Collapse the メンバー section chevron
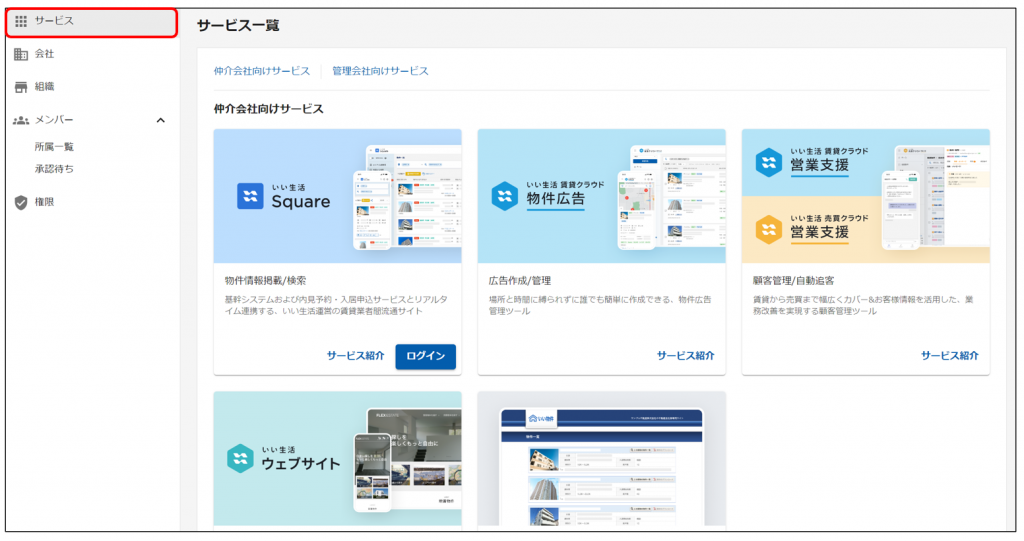1024x541 pixels. click(161, 120)
